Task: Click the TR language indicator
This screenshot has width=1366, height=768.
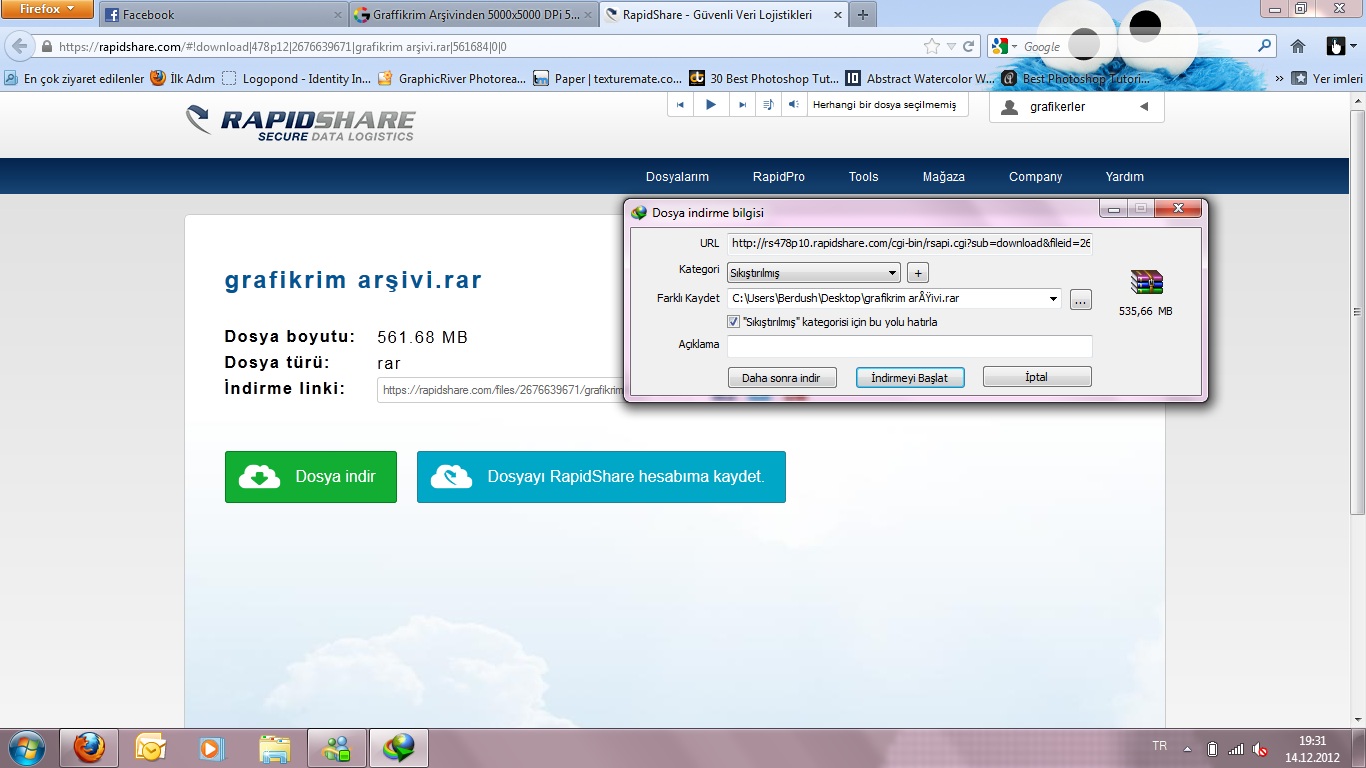Action: (1160, 746)
